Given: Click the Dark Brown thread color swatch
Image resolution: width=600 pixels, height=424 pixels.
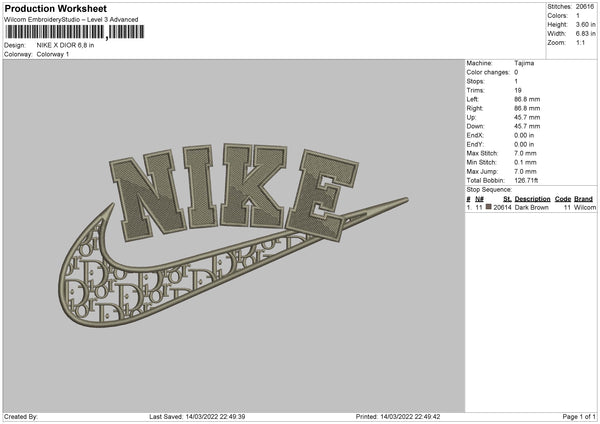Looking at the screenshot, I should [489, 207].
